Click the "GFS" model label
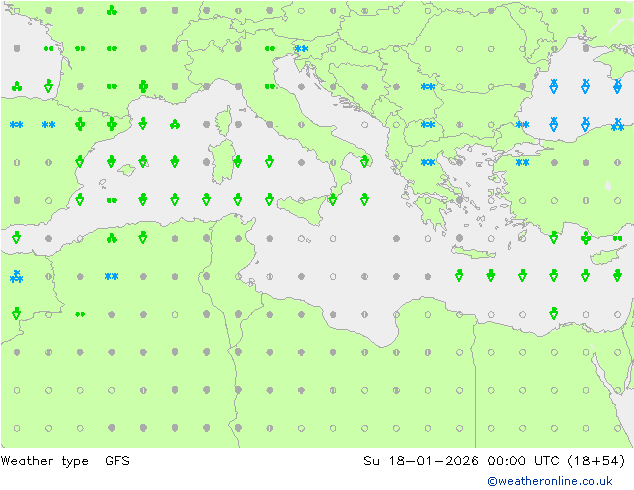This screenshot has height=490, width=634. [x=117, y=460]
